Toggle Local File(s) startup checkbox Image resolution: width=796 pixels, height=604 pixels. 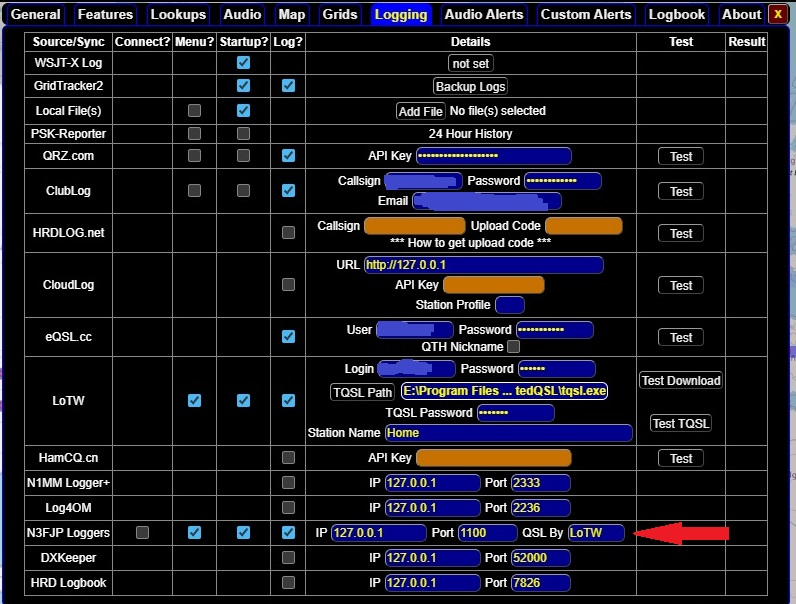243,110
